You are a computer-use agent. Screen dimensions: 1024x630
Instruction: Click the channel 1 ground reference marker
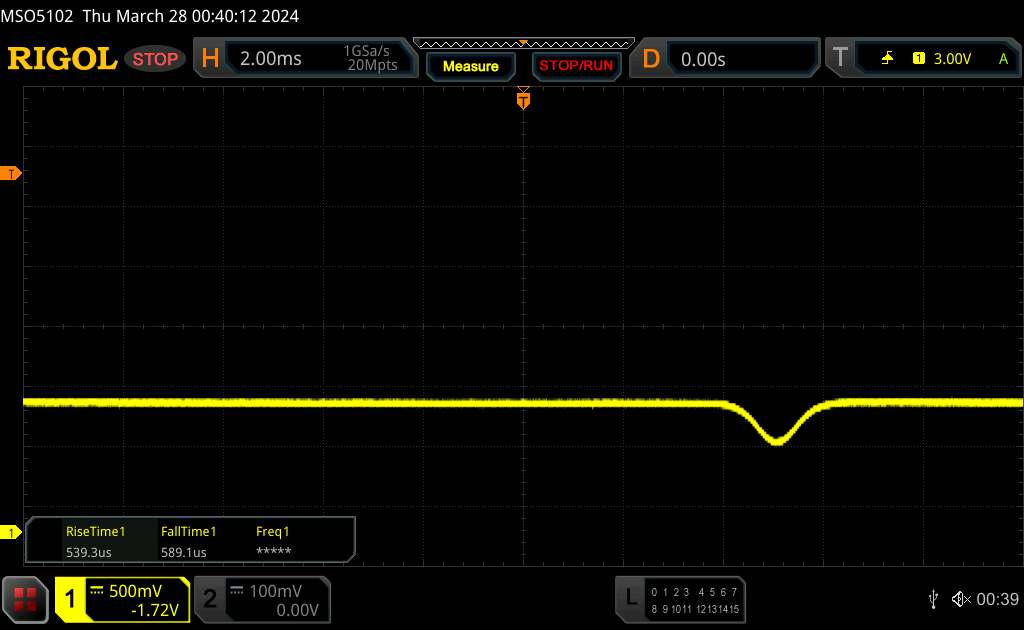(x=13, y=532)
